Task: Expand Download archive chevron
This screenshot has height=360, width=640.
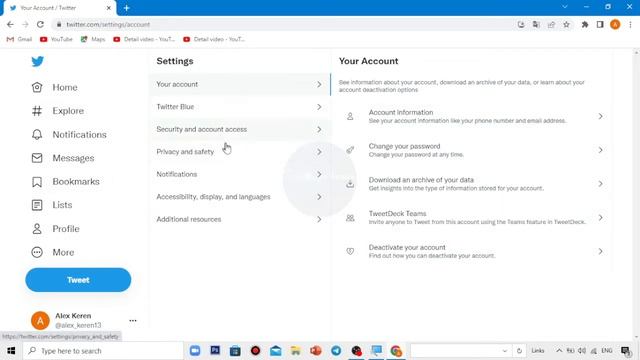Action: pos(600,184)
